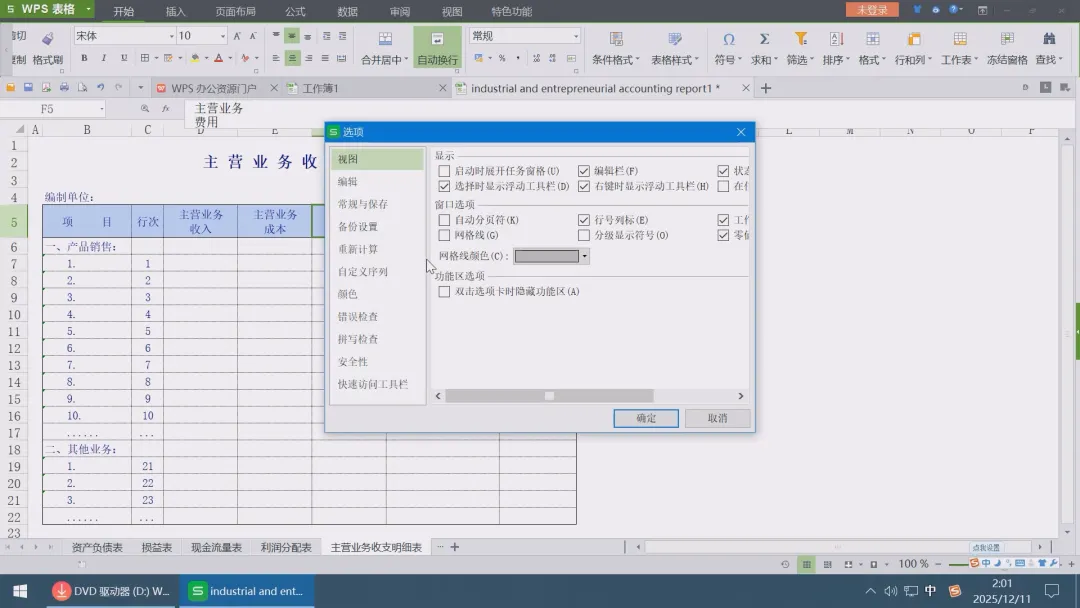The image size is (1080, 608).
Task: Click the Merge and Center icon
Action: click(x=385, y=39)
